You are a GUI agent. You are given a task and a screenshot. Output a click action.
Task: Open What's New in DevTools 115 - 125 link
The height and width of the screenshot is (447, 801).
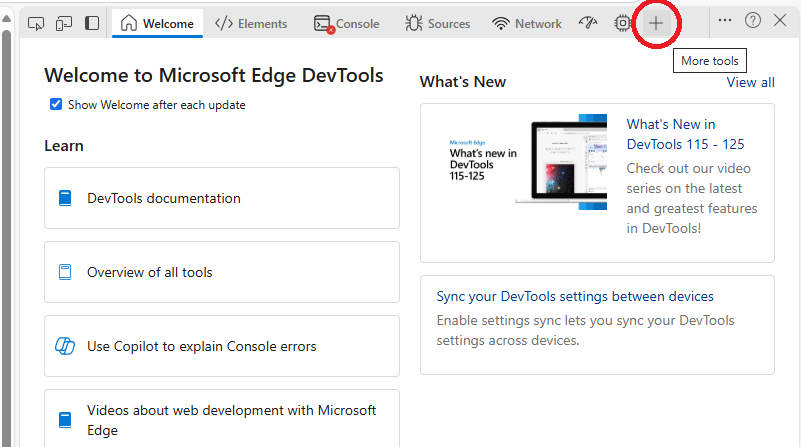click(685, 134)
